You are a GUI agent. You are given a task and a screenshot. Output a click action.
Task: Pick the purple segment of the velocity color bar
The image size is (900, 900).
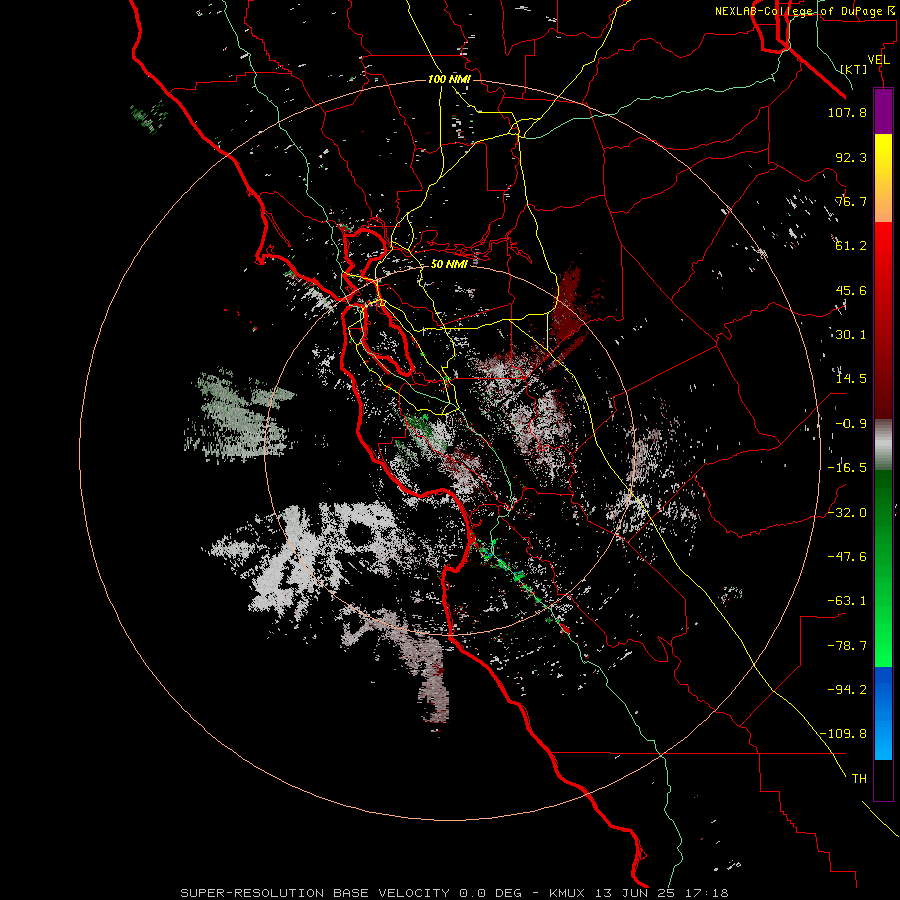click(883, 111)
